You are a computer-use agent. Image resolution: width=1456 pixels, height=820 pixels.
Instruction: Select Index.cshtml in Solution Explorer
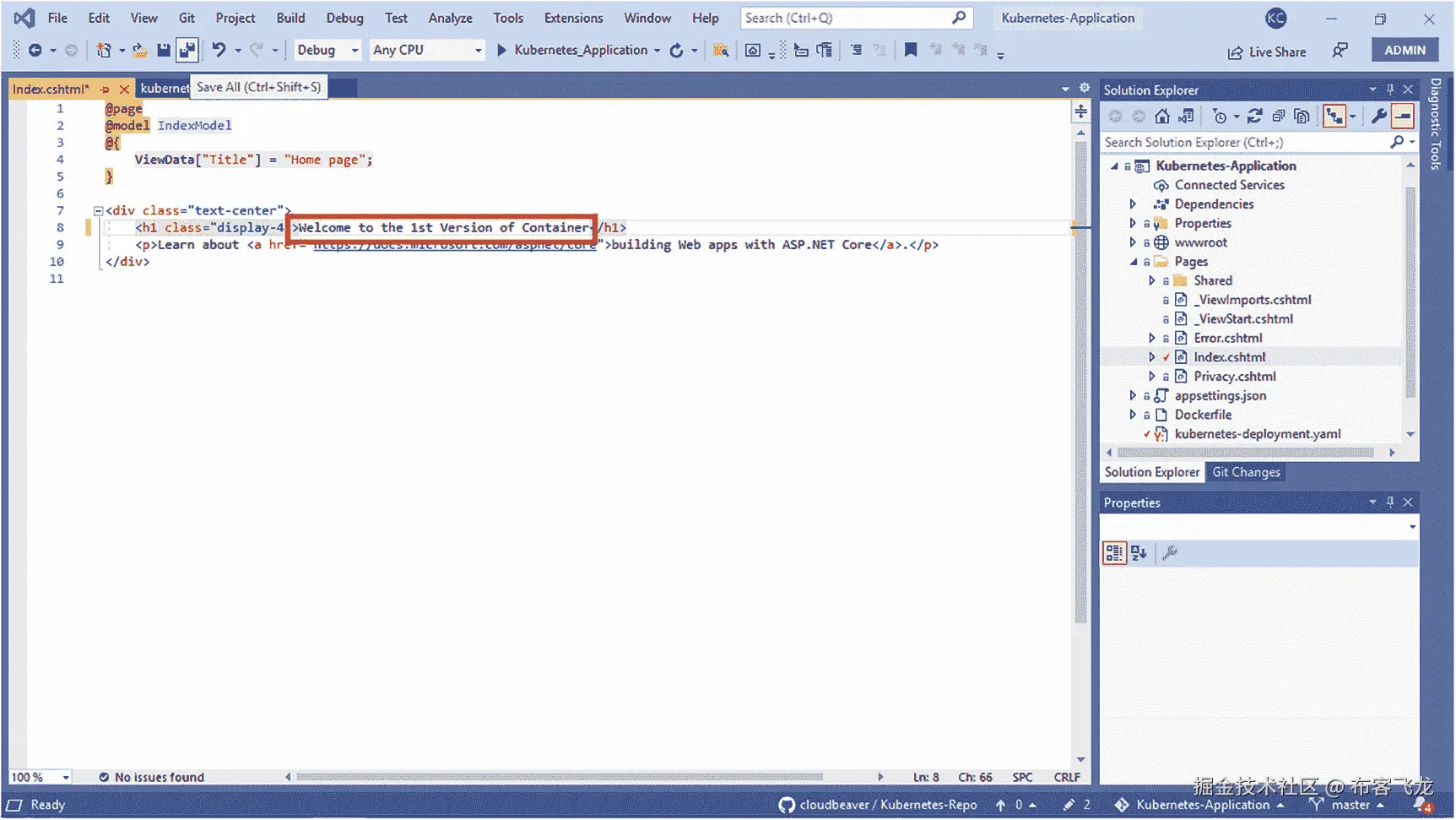click(x=1229, y=358)
